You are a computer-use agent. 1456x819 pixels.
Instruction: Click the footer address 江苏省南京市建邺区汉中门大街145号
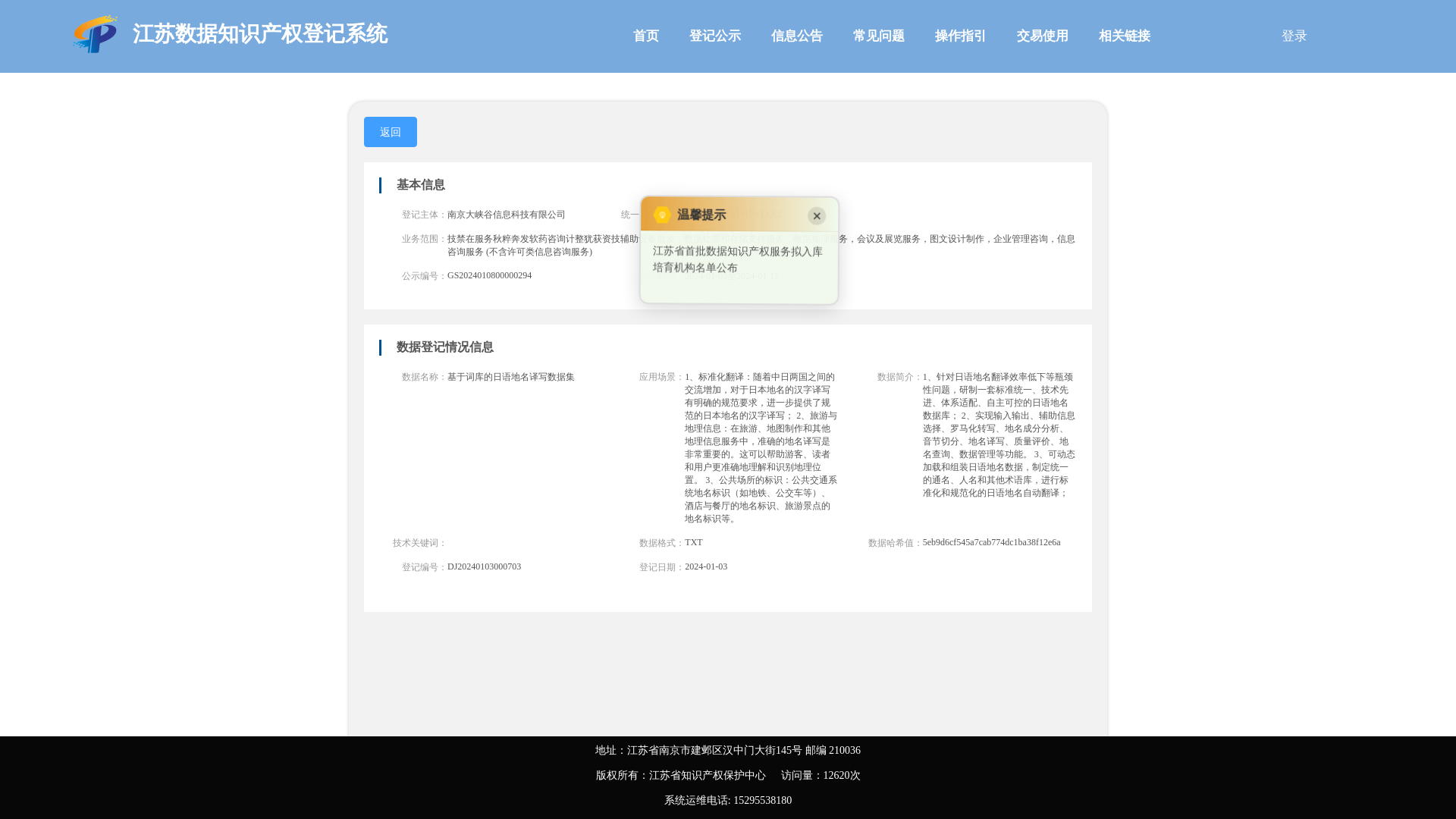[714, 750]
